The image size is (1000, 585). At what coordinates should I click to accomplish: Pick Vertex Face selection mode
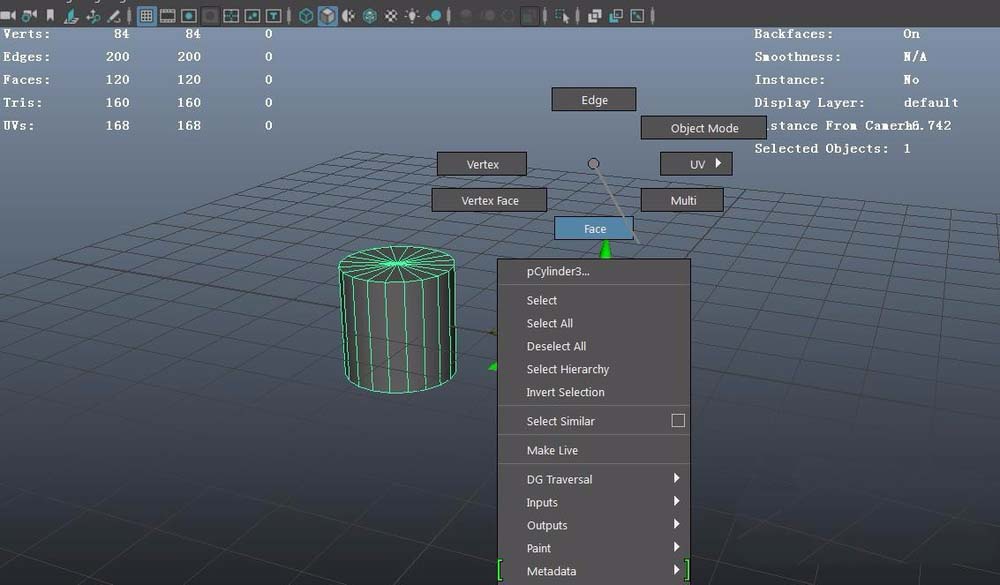point(490,200)
